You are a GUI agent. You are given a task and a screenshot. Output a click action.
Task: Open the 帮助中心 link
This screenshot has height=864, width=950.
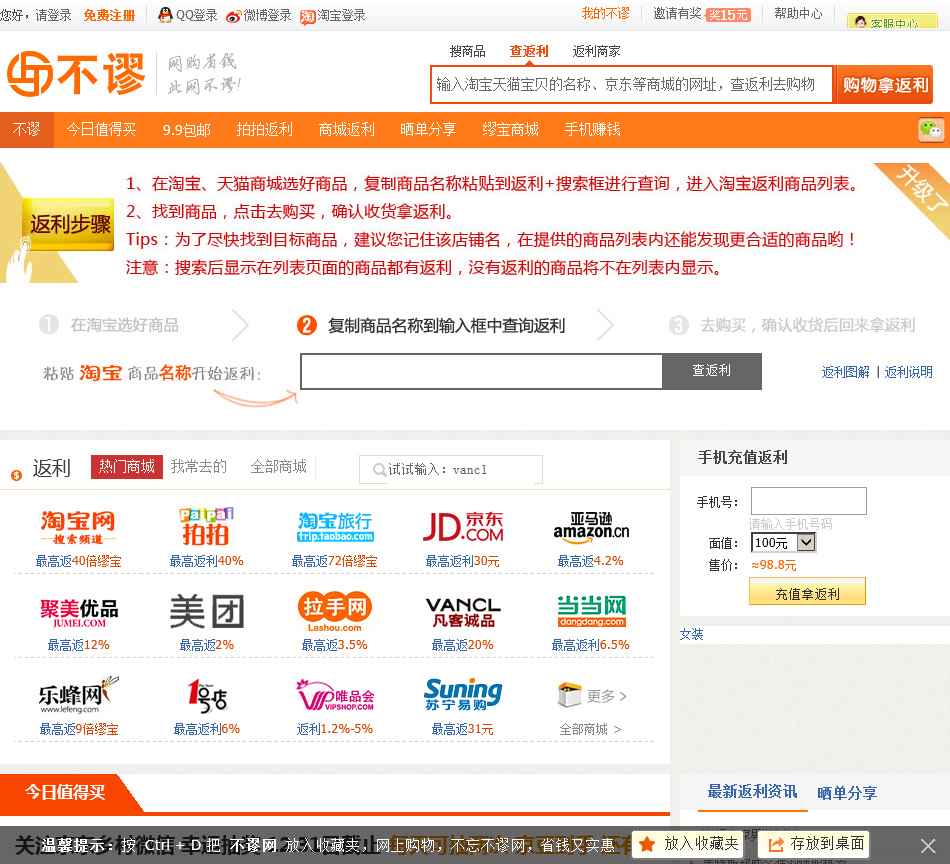click(798, 13)
